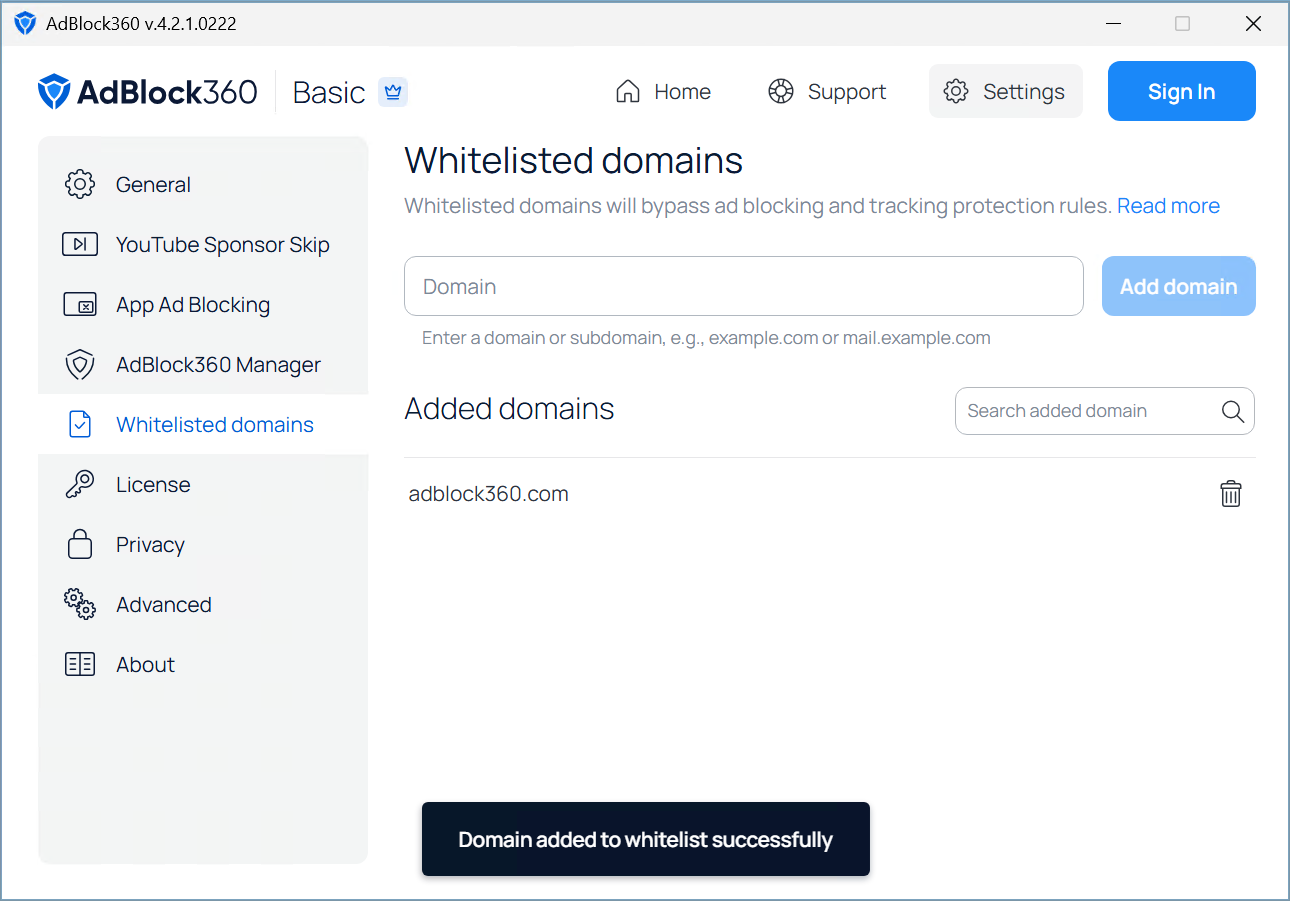This screenshot has height=901, width=1290.
Task: Click the Support lifebuoy icon
Action: pos(780,91)
